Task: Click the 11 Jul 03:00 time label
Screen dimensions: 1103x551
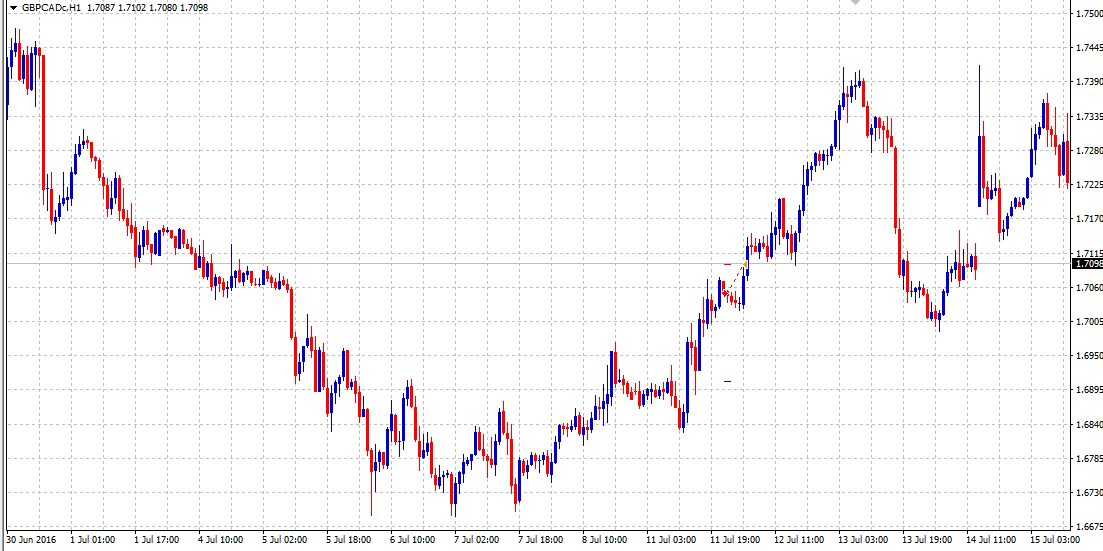Action: (x=672, y=540)
